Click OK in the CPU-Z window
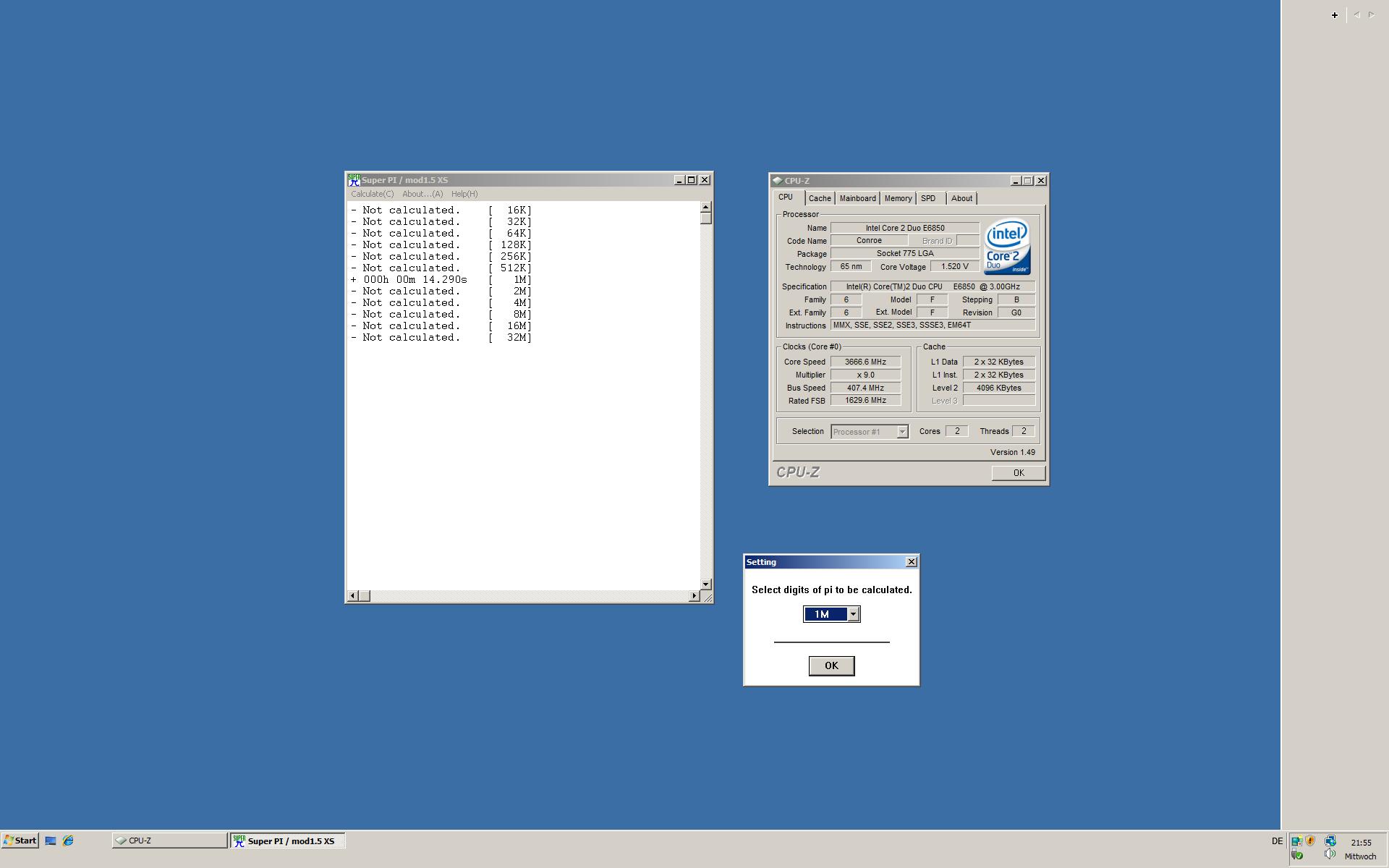The width and height of the screenshot is (1389, 868). (1019, 473)
